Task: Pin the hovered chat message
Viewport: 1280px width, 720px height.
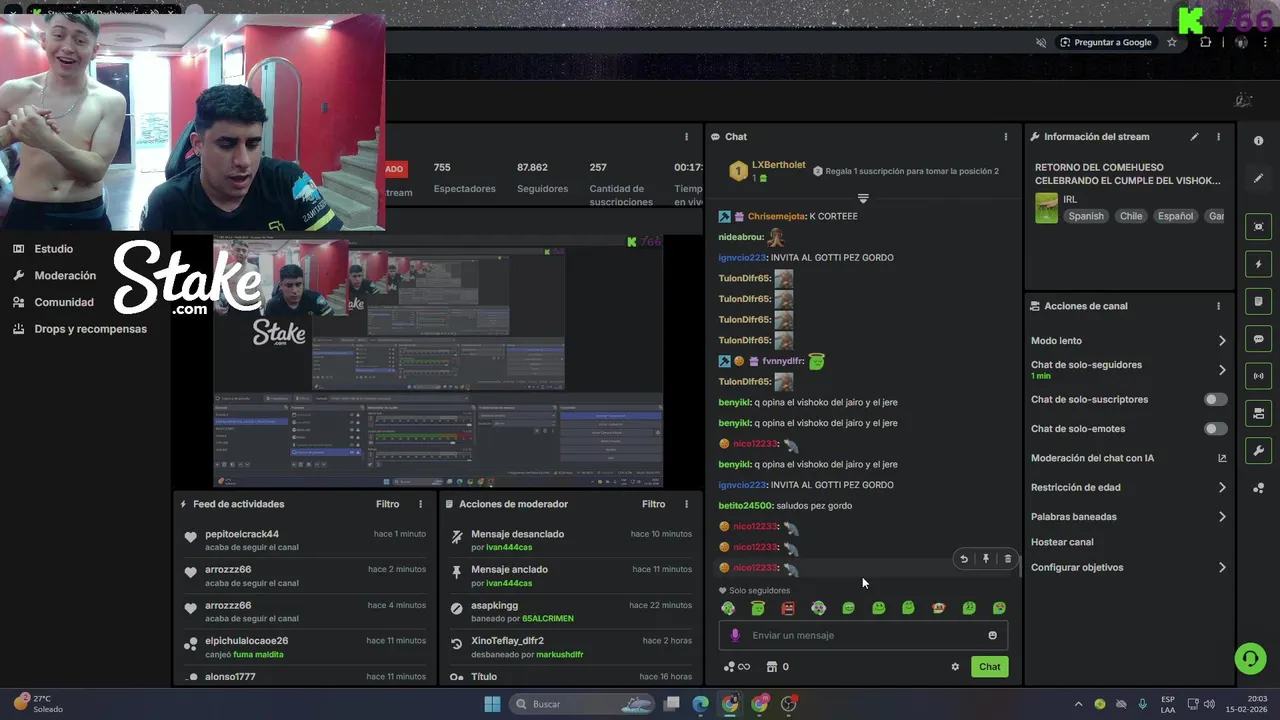Action: (x=986, y=559)
